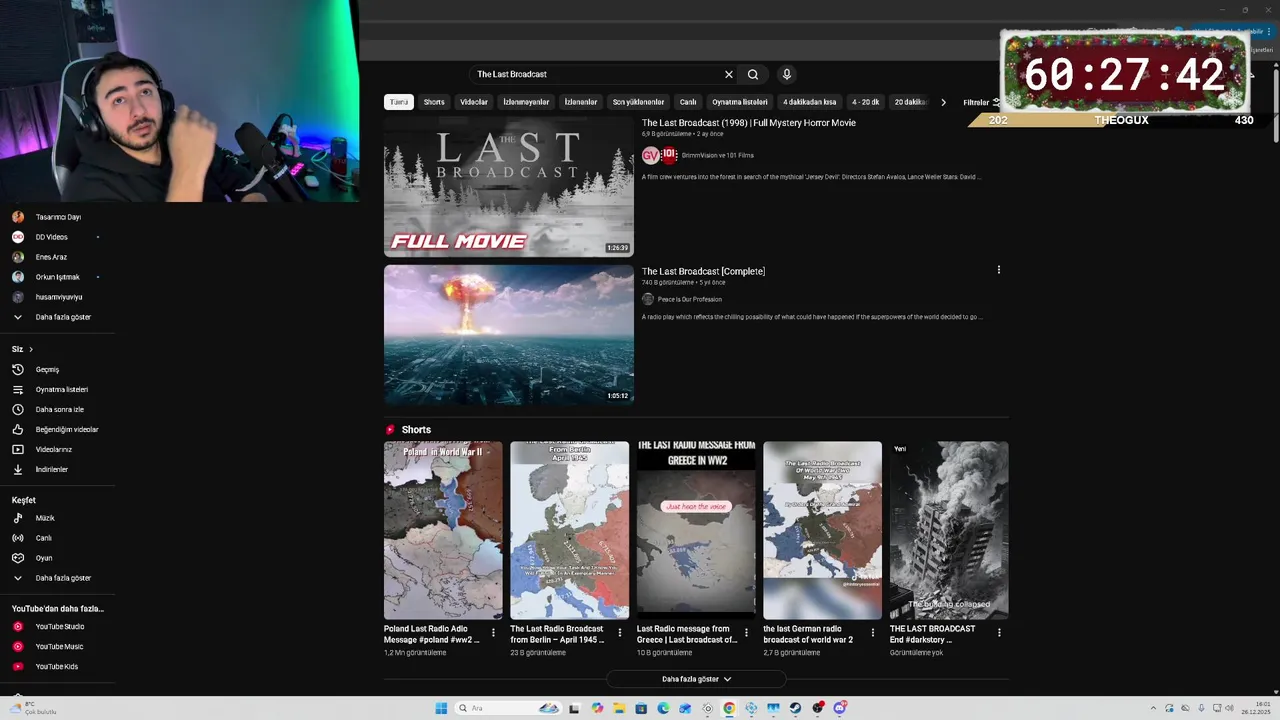Open YouTube Music link

tap(58, 646)
